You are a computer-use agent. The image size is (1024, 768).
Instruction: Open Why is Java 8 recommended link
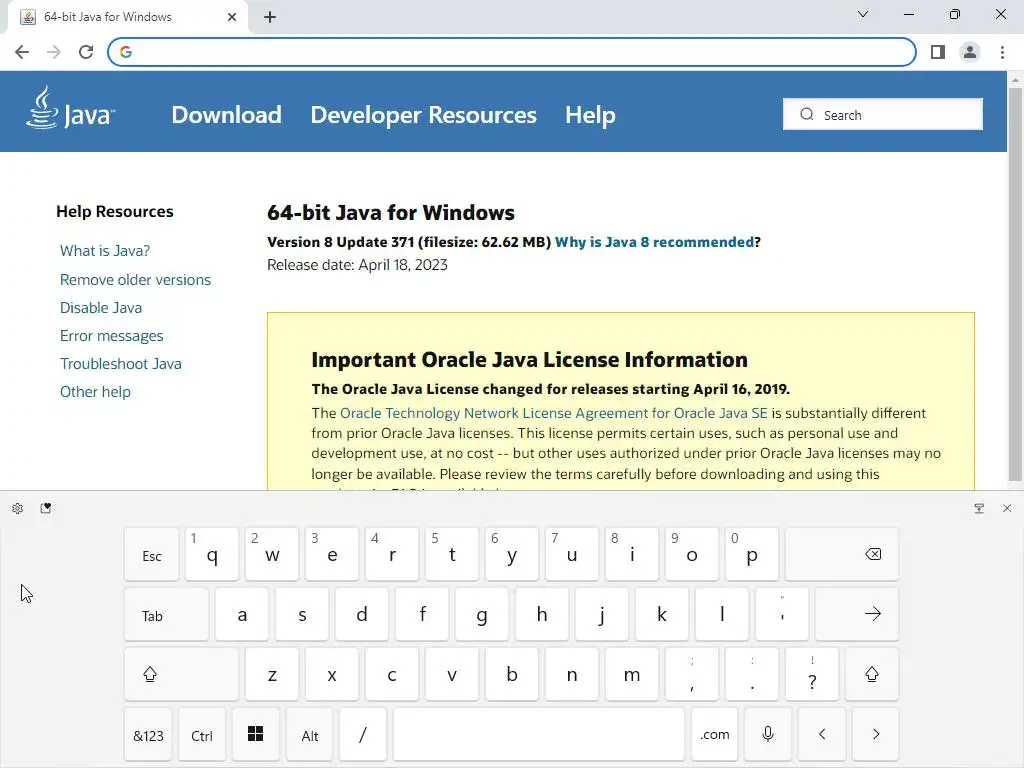point(654,242)
